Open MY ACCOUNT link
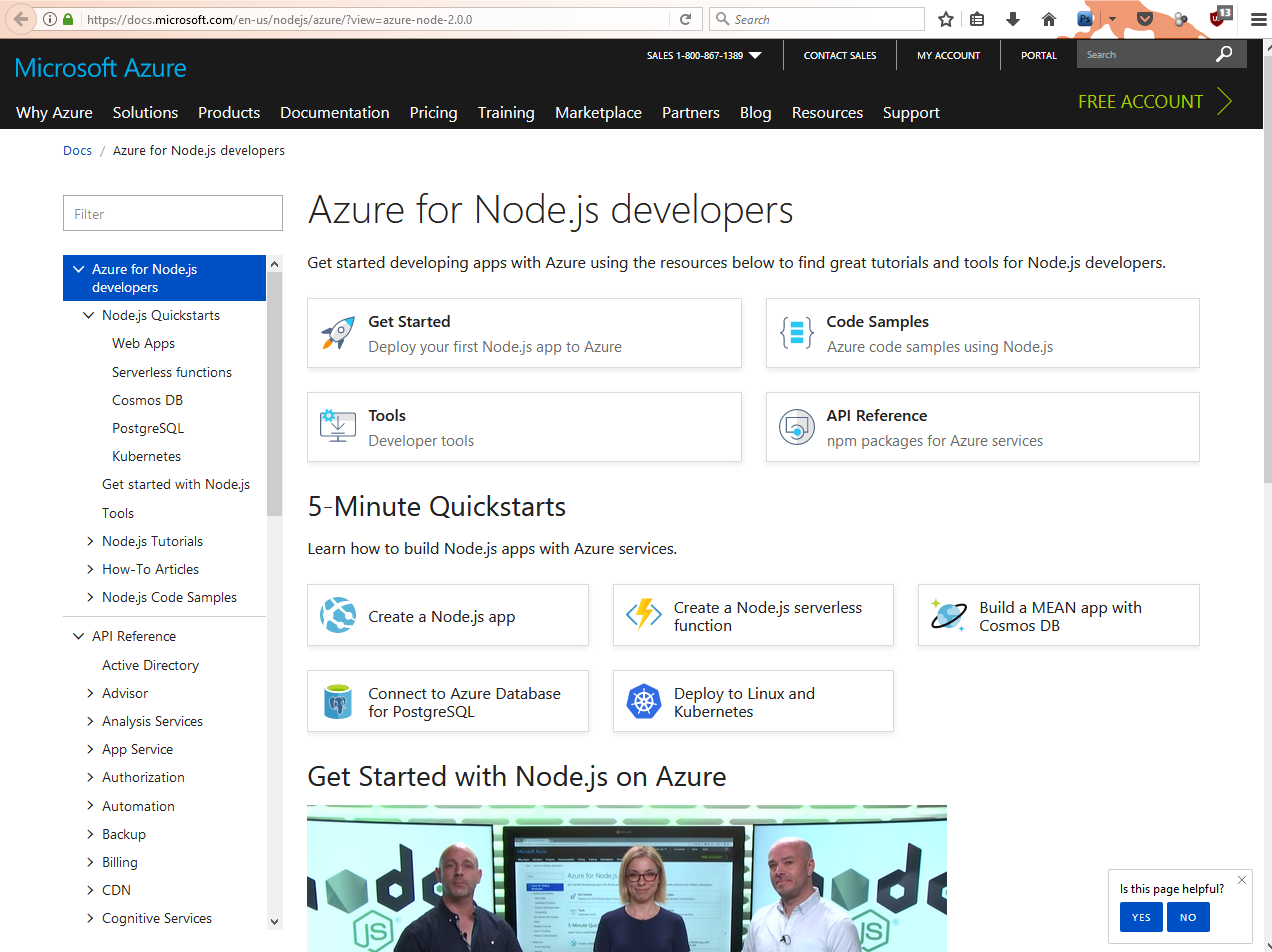 948,56
